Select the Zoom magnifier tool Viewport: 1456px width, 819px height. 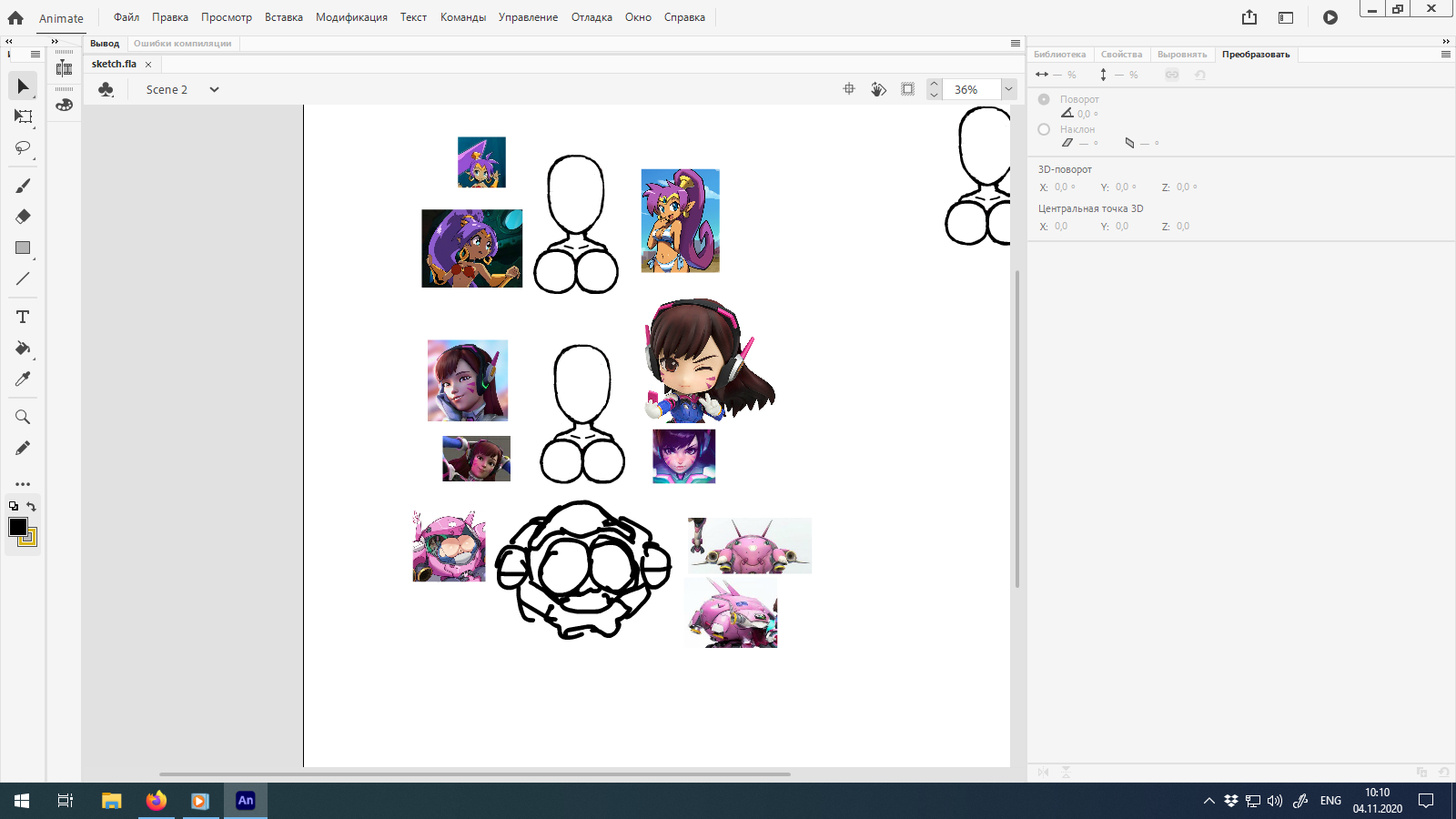click(x=23, y=417)
